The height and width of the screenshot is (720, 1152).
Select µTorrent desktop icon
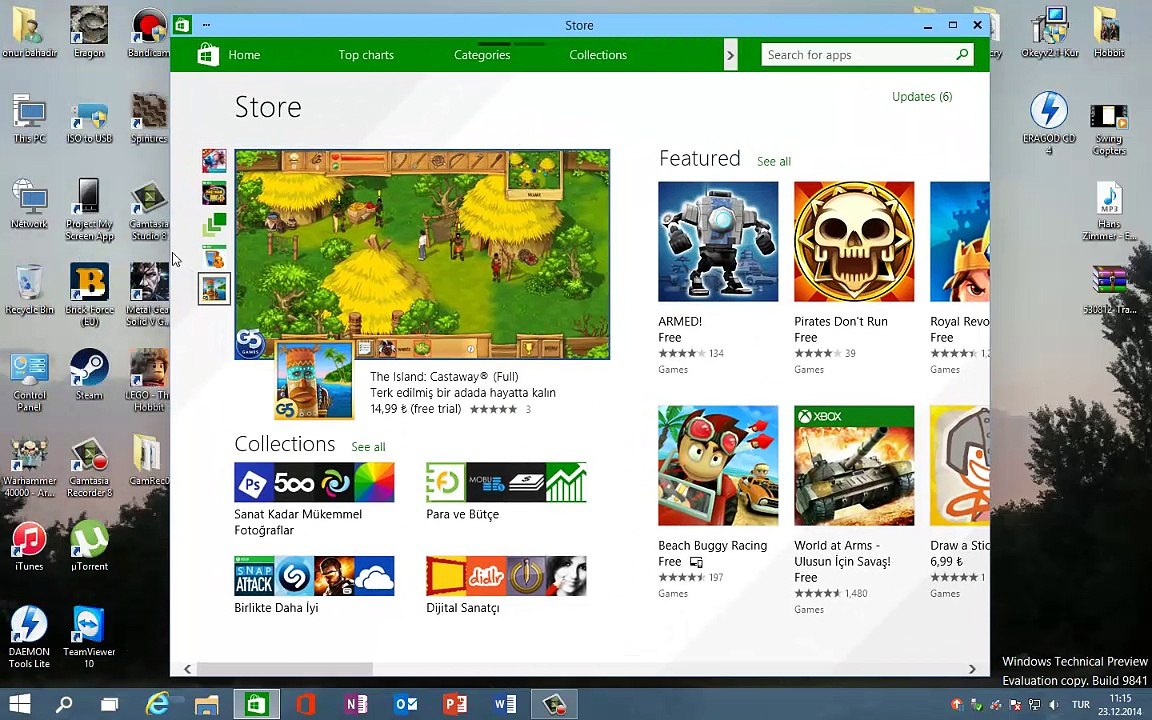click(89, 546)
